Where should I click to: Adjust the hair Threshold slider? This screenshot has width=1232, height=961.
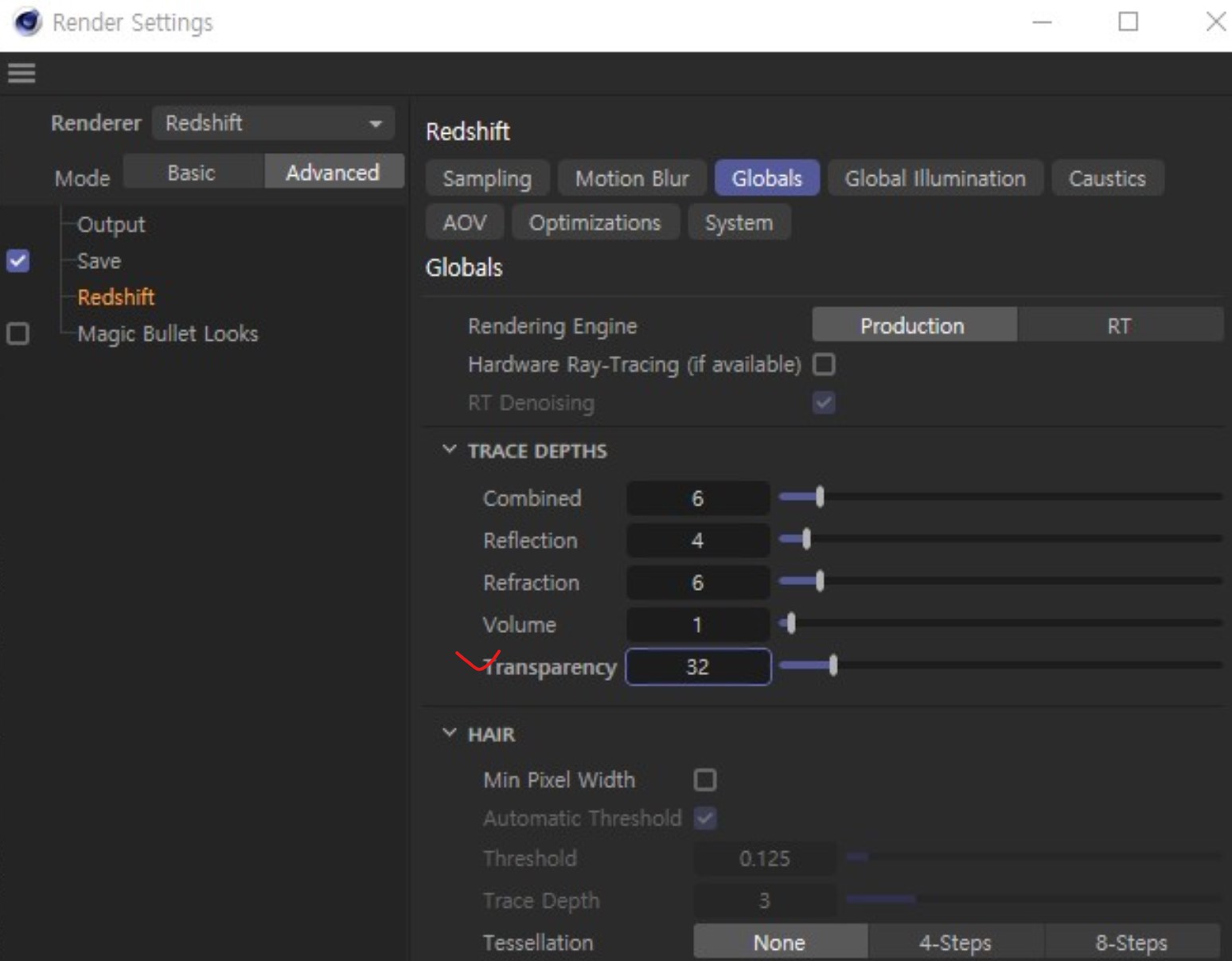coord(1033,857)
